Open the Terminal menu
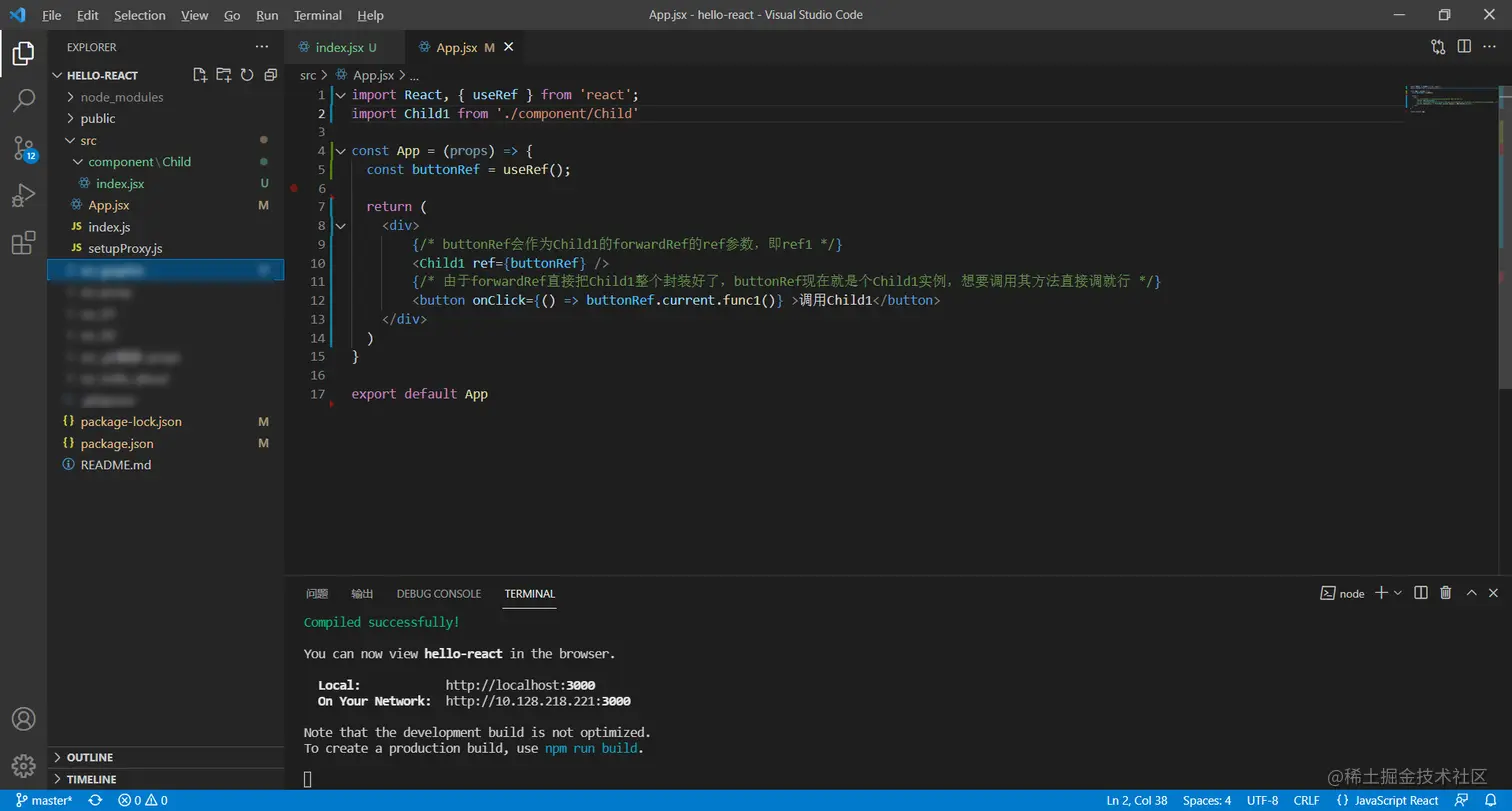 tap(318, 15)
